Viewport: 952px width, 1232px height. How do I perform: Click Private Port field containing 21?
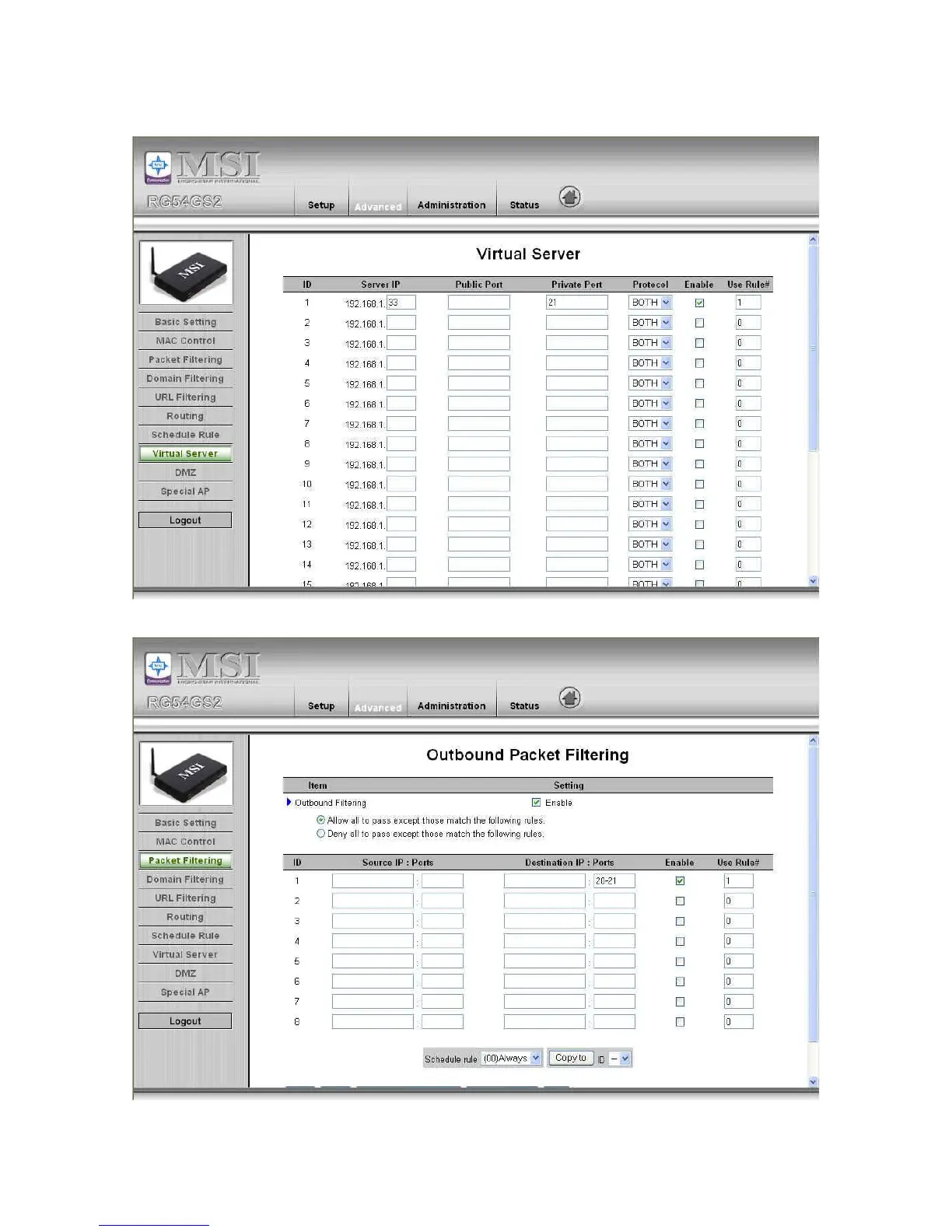click(577, 303)
